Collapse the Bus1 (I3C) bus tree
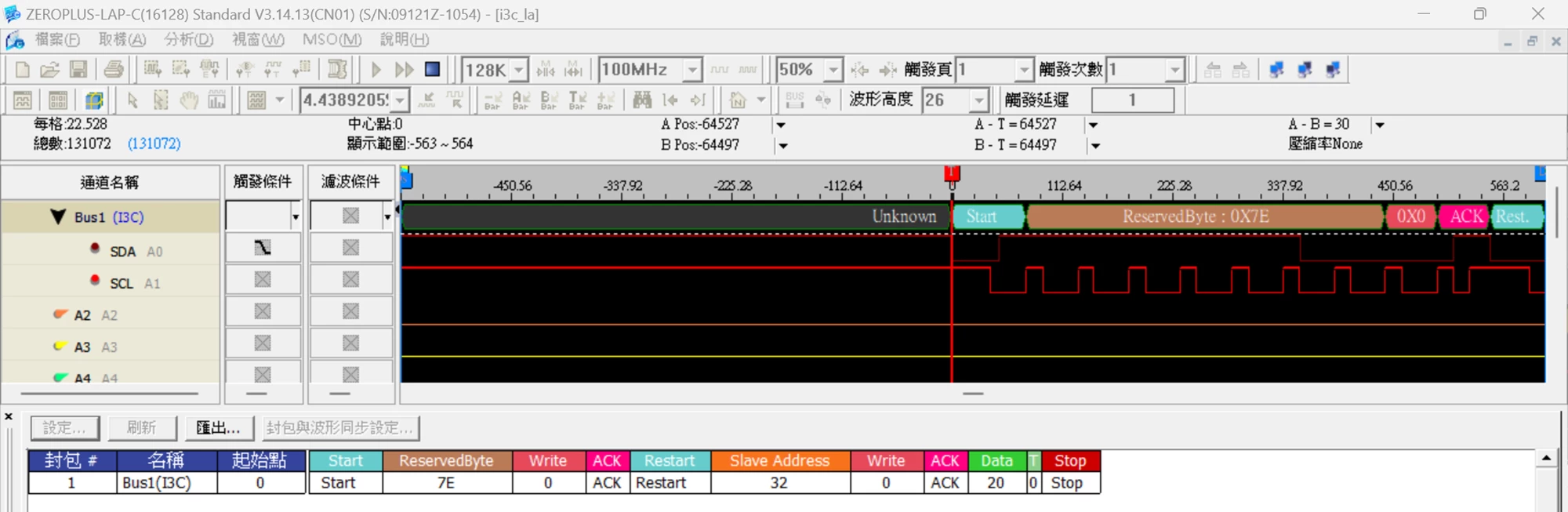Screen dimensions: 1568x512 tap(57, 217)
